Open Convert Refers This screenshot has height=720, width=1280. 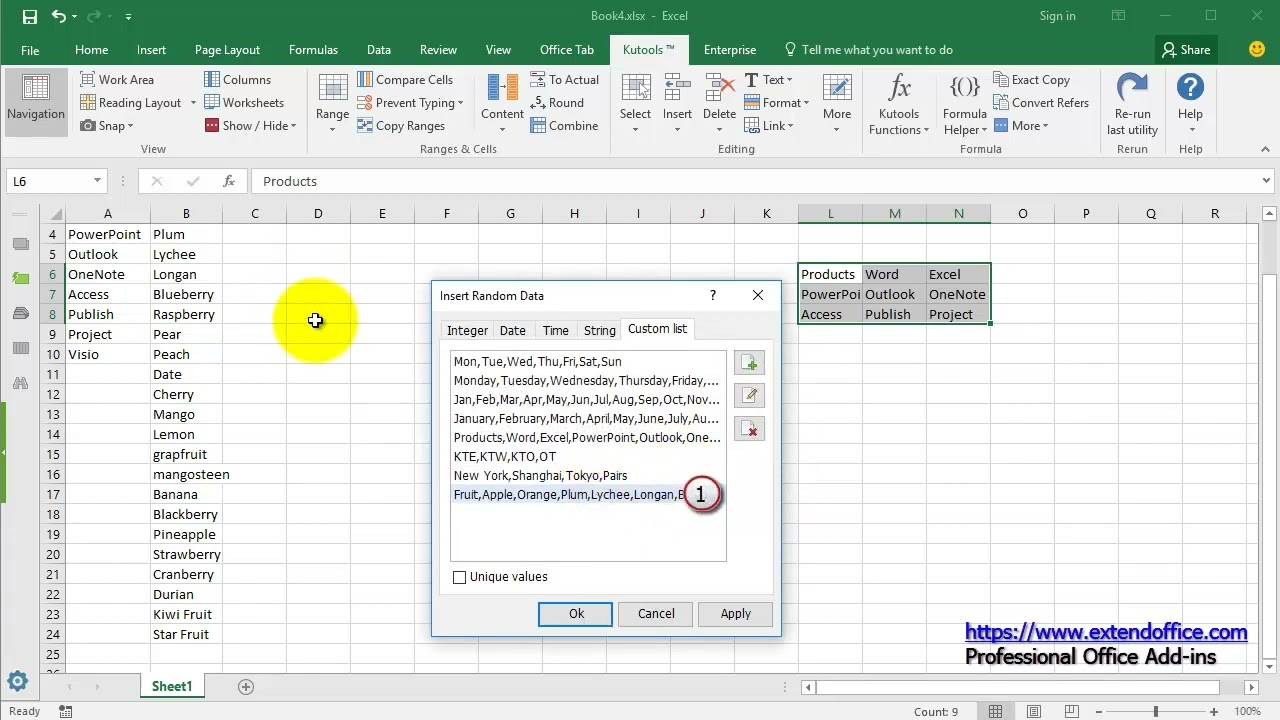1040,103
